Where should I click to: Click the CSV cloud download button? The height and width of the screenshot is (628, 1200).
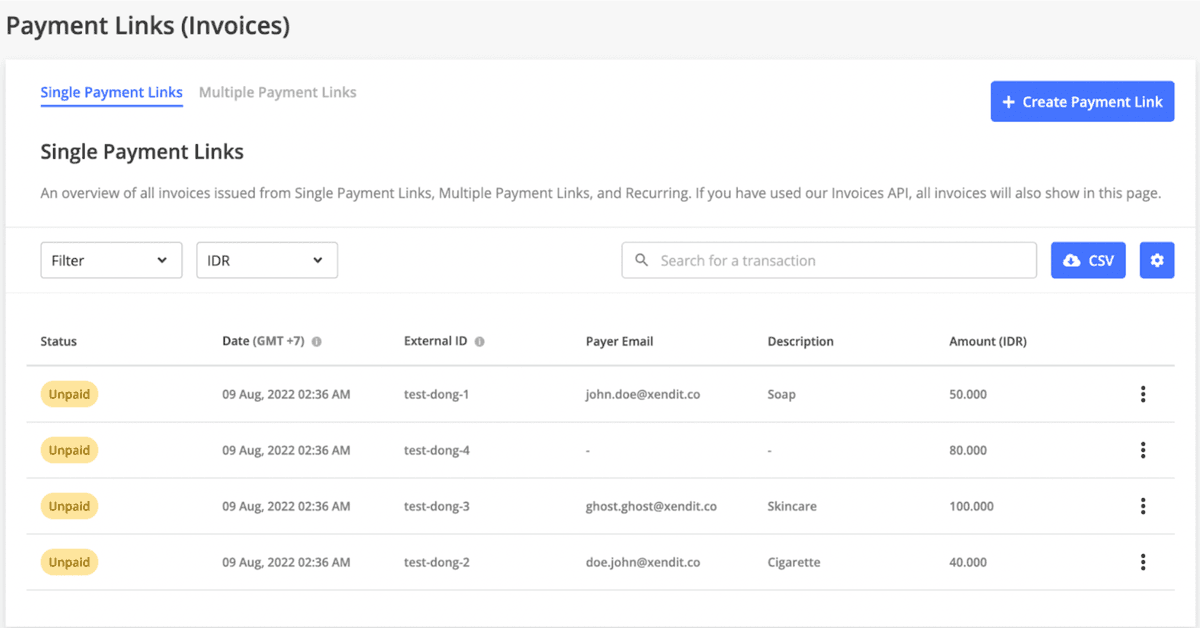(x=1088, y=260)
